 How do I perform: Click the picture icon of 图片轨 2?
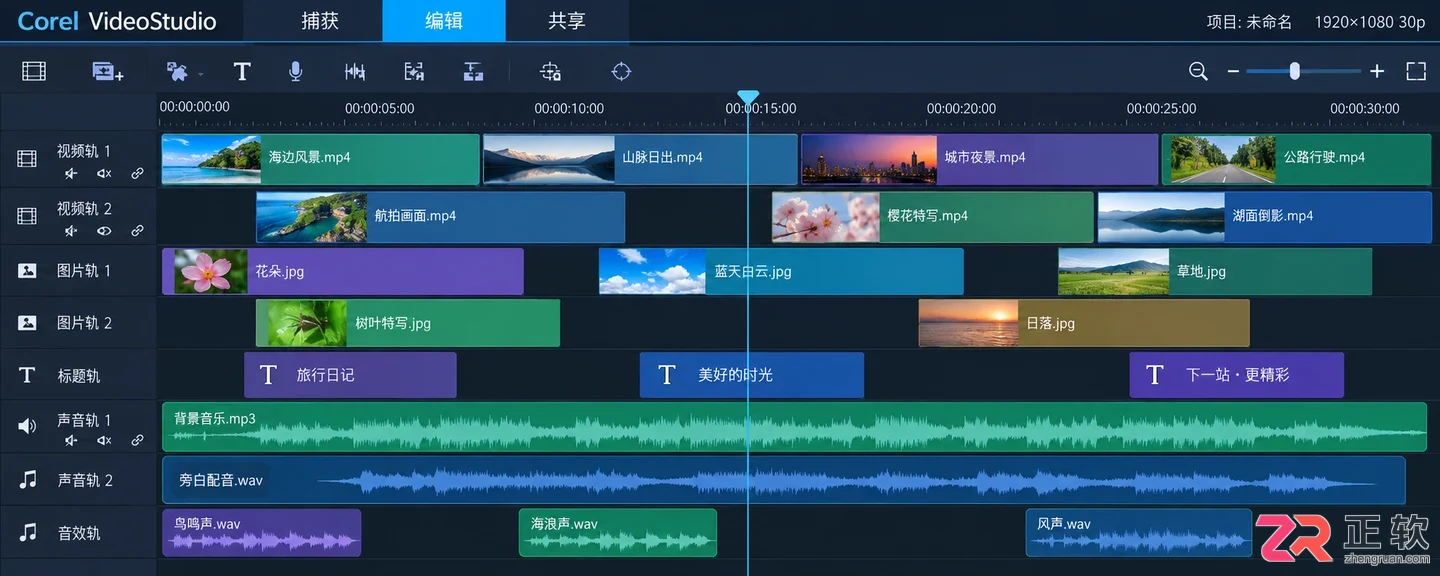tap(27, 323)
